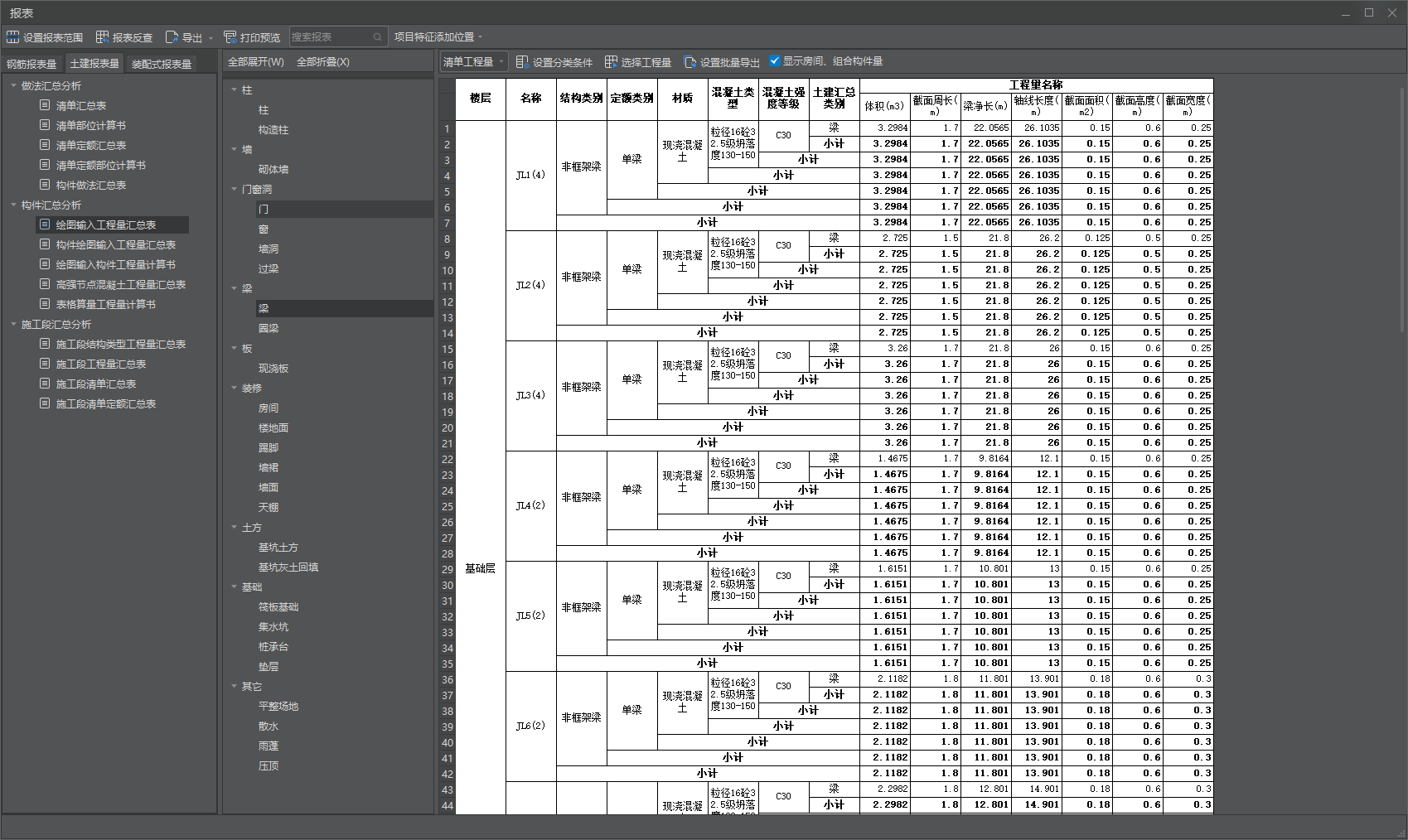Image resolution: width=1408 pixels, height=840 pixels.
Task: Click the 设置批量导出 button label
Action: 730,62
